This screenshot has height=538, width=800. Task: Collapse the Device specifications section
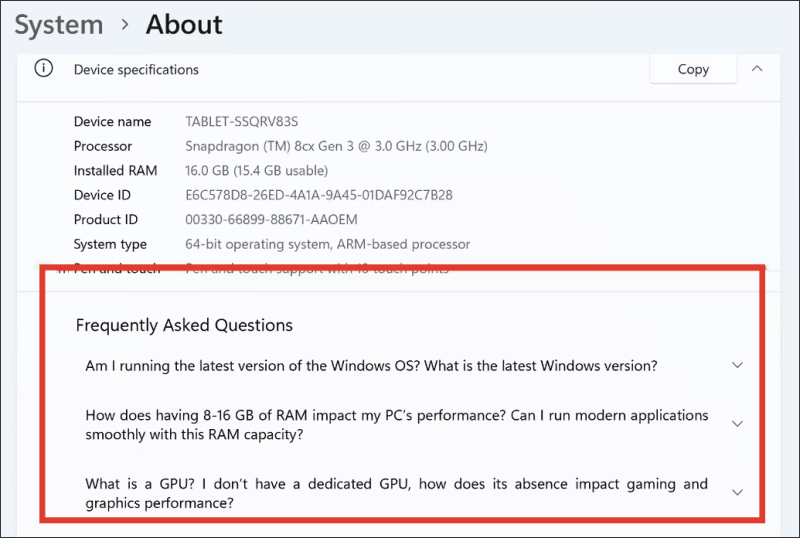757,68
